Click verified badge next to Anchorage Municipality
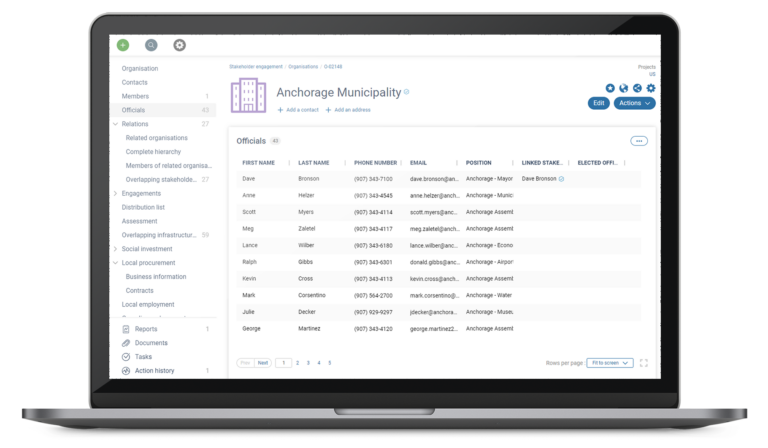The image size is (768, 448). point(407,92)
